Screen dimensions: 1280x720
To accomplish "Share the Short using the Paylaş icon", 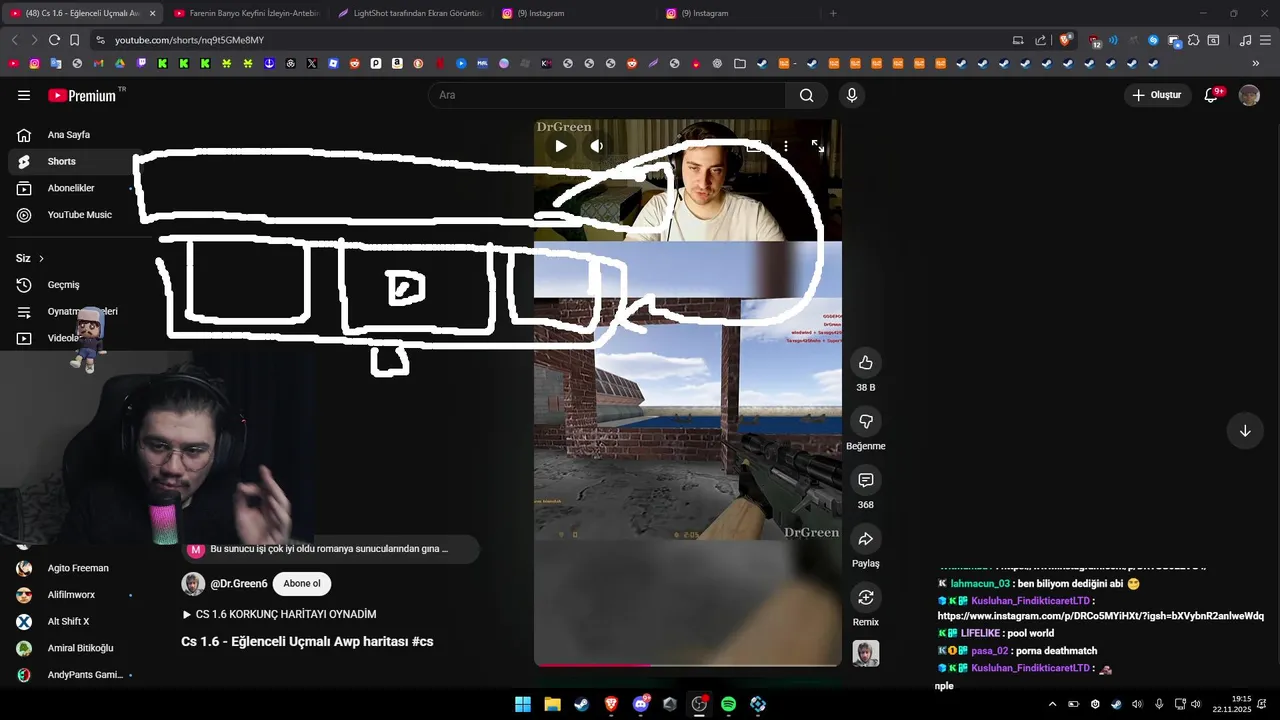I will point(866,539).
